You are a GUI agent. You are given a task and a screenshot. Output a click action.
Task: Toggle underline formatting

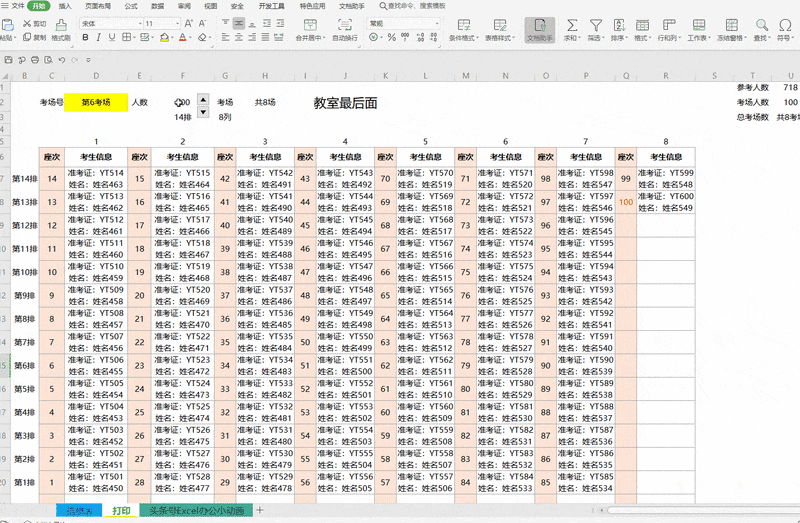coord(113,38)
